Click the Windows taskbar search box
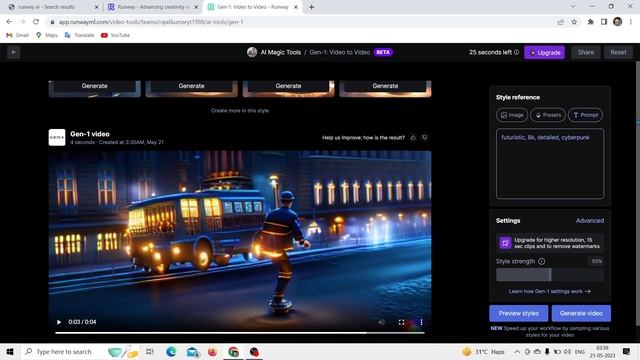Viewport: 640px width, 360px height. pyautogui.click(x=62, y=351)
